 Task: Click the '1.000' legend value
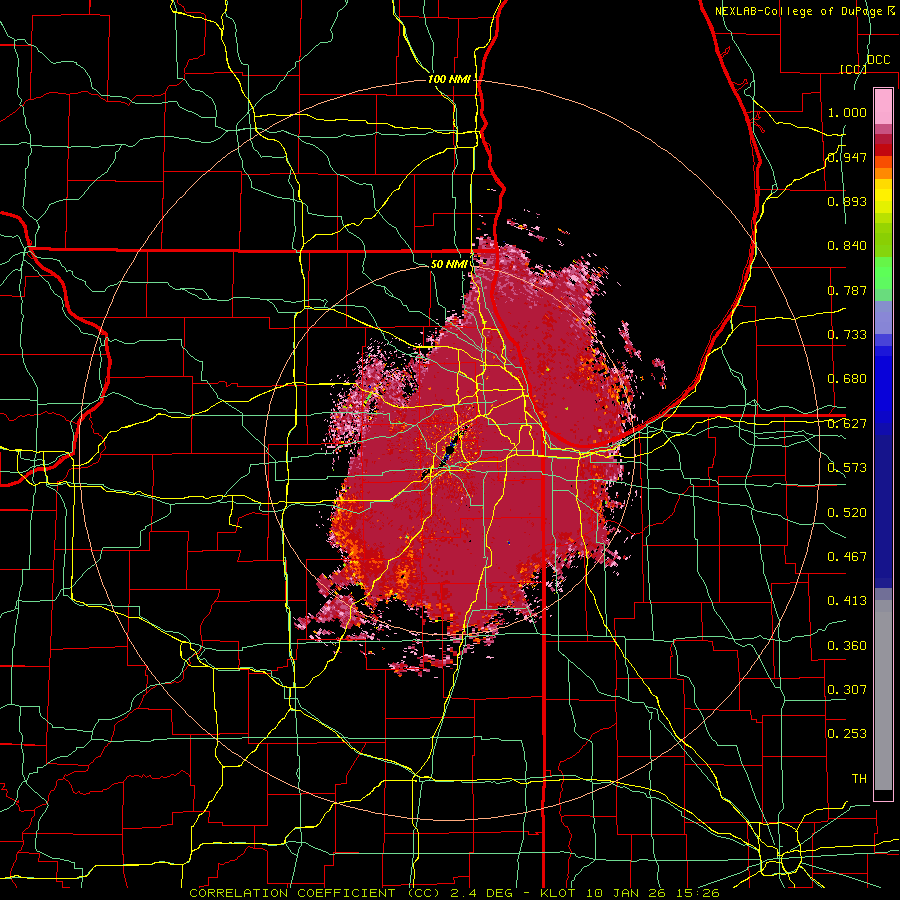coord(847,112)
